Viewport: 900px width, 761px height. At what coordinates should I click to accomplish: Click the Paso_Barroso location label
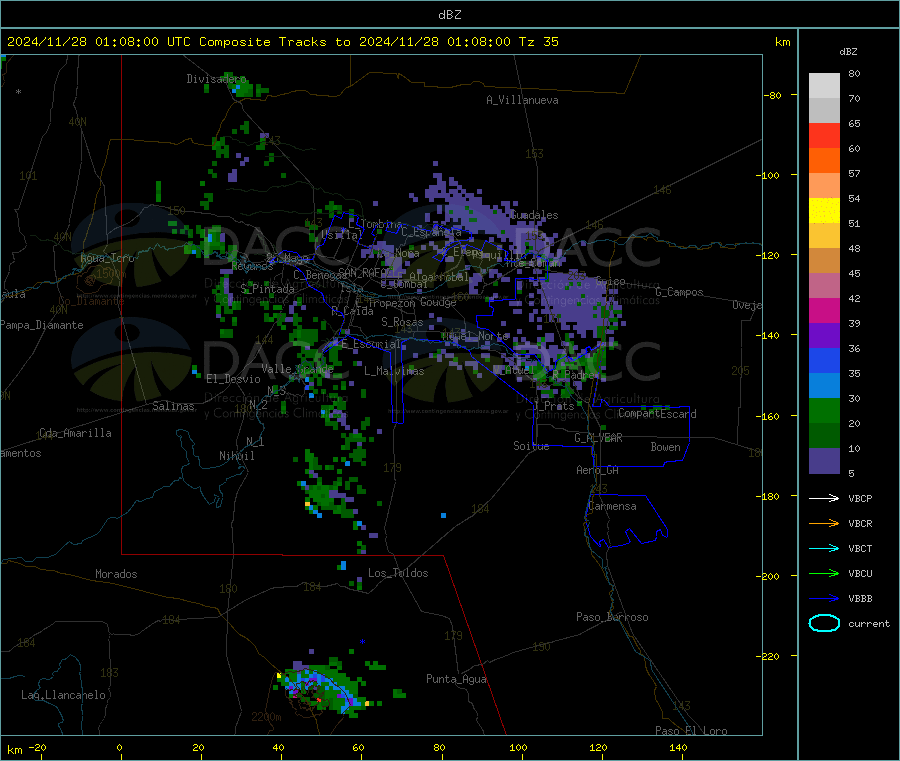[612, 617]
